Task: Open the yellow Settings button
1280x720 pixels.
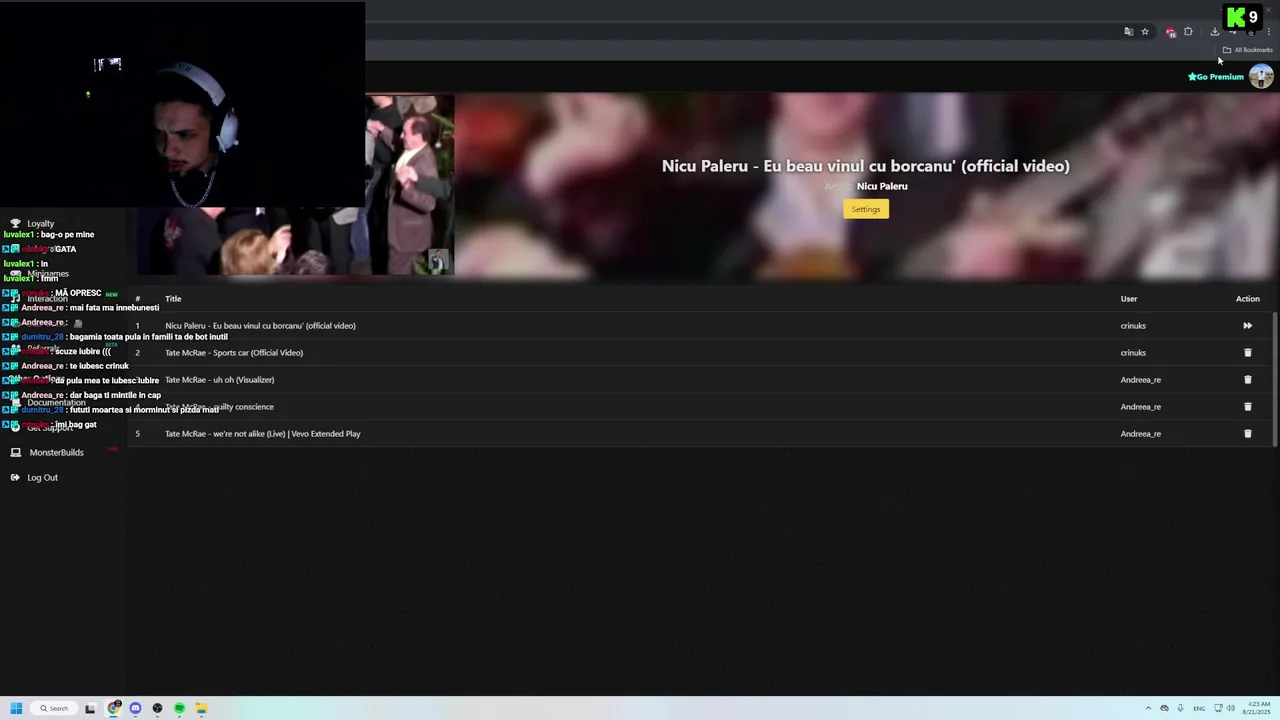Action: coord(866,209)
